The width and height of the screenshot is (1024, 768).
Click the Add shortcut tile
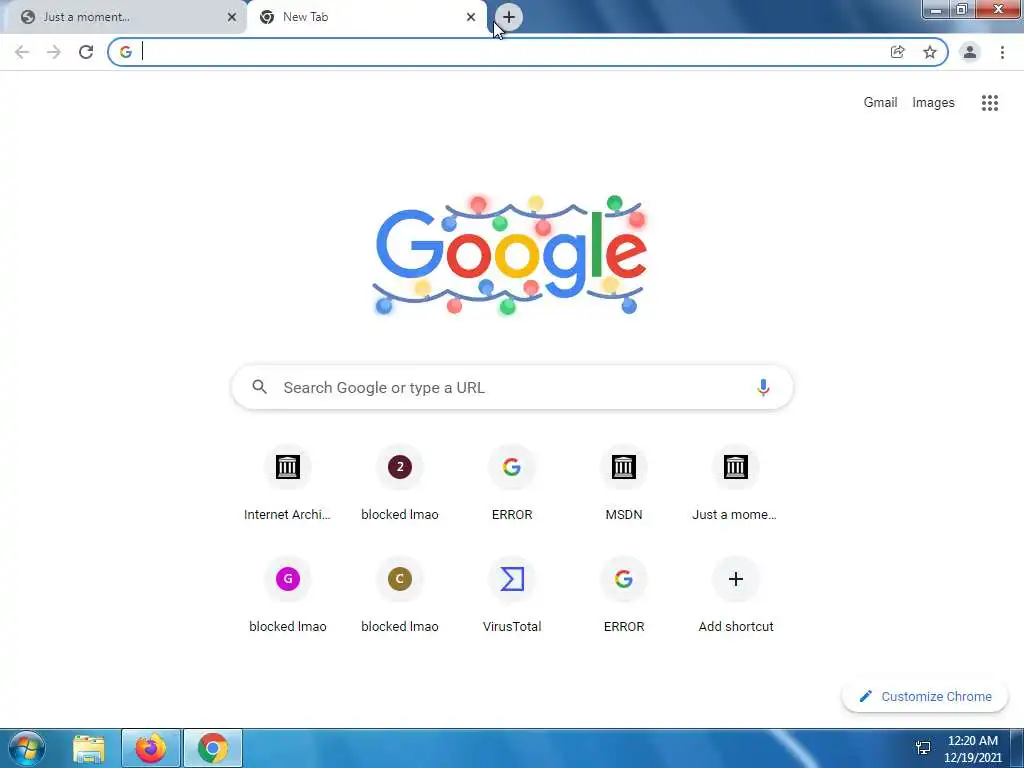point(735,596)
